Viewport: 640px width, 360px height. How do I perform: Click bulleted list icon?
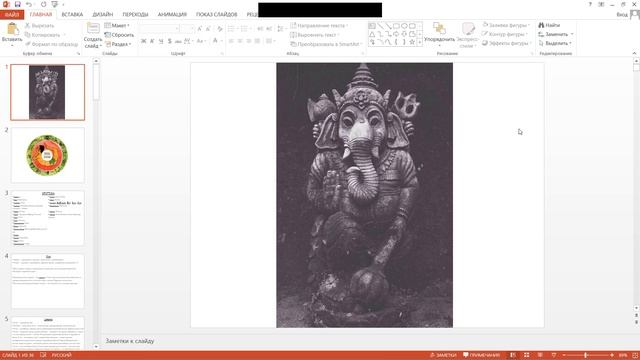coord(232,29)
